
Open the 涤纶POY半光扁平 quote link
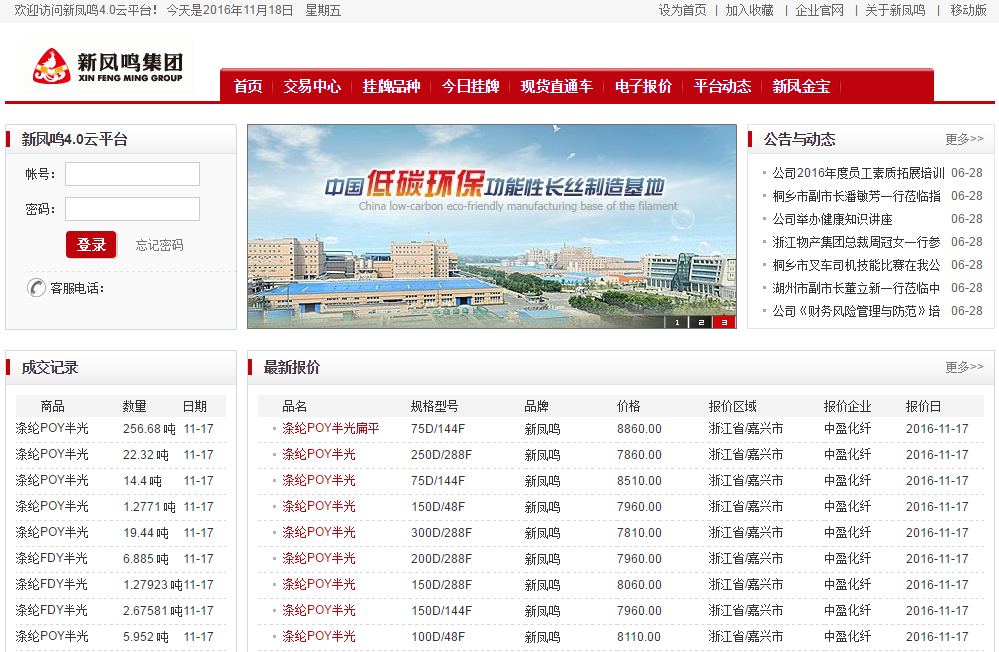click(331, 428)
